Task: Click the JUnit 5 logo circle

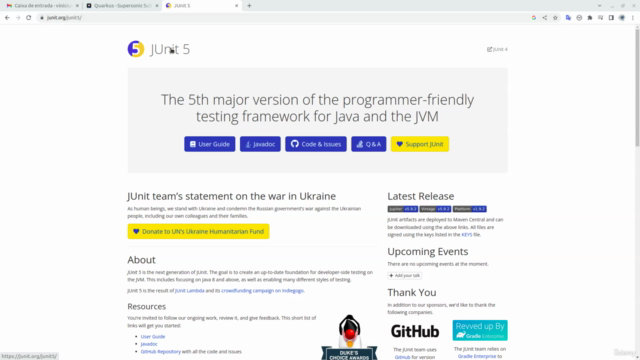Action: [136, 49]
